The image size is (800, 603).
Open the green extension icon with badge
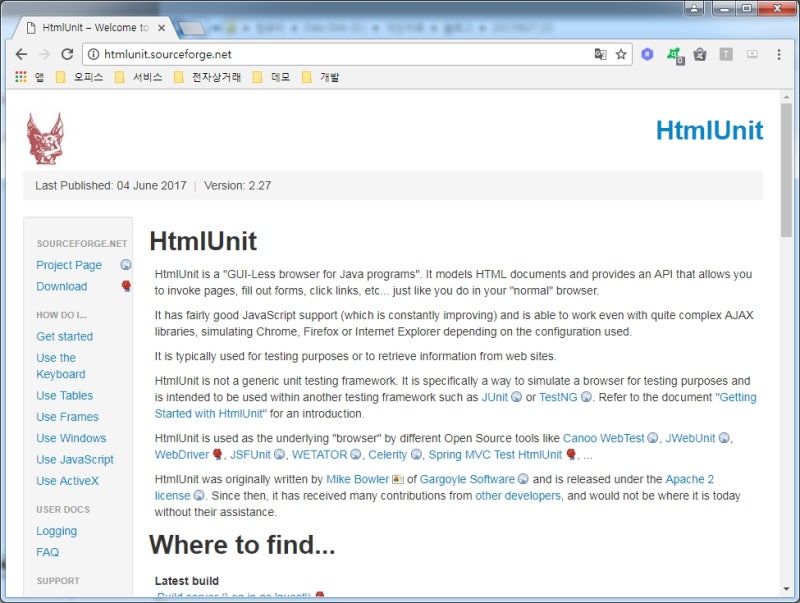675,55
